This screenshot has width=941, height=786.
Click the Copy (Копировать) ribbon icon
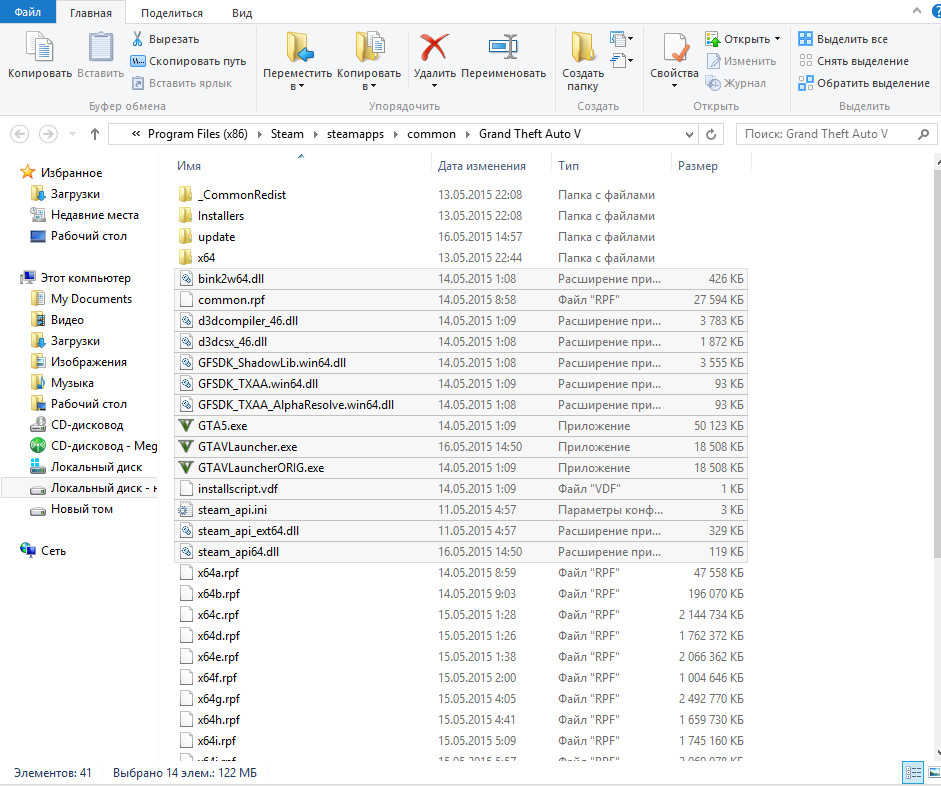click(x=39, y=49)
